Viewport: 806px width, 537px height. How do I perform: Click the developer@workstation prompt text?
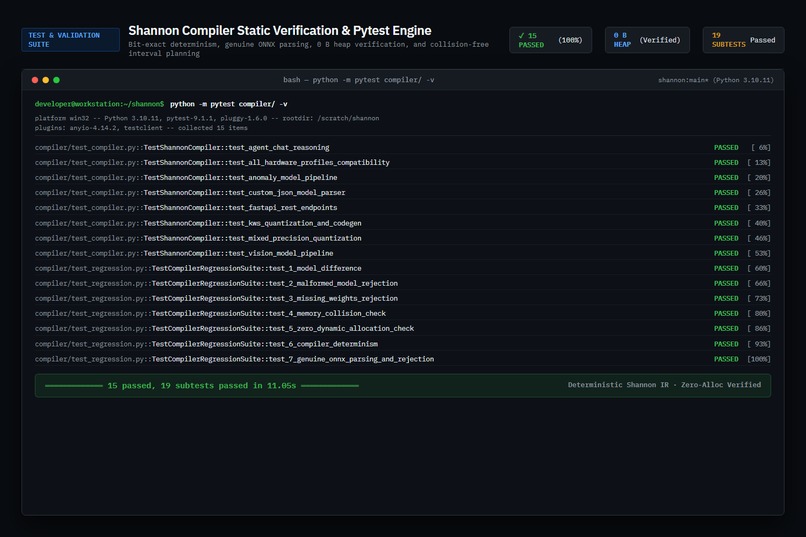(x=99, y=104)
